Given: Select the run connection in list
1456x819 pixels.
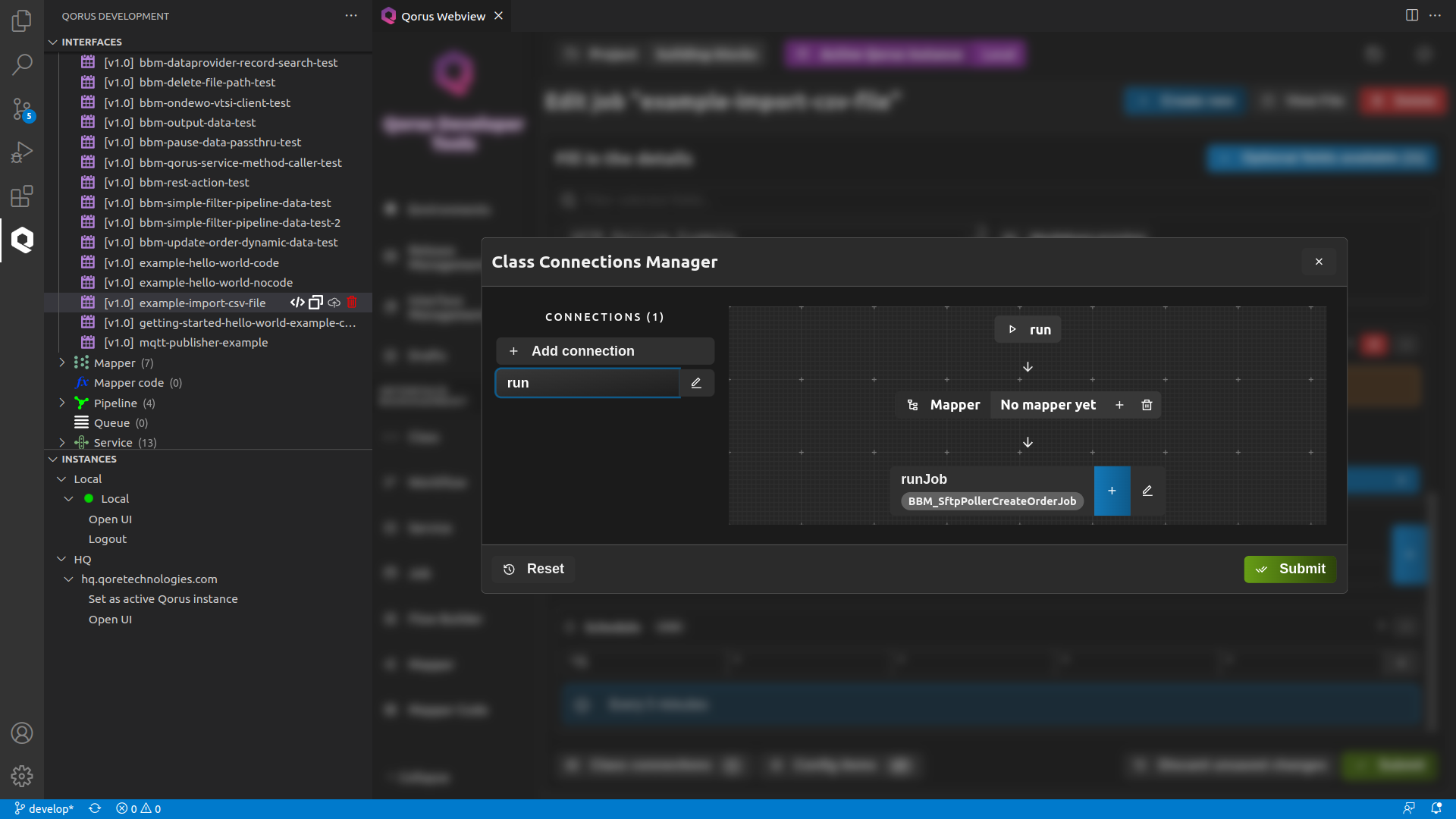Looking at the screenshot, I should click(x=588, y=383).
